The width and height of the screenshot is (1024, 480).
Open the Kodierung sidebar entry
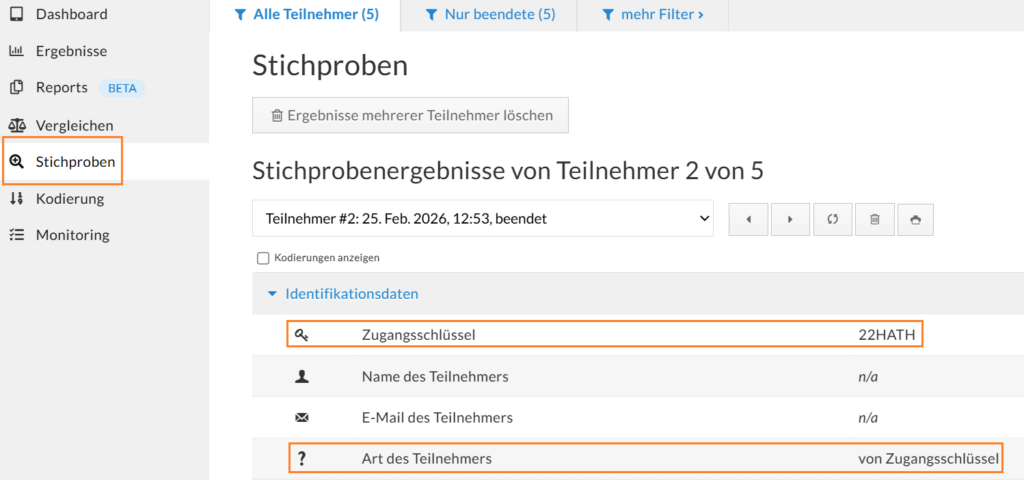tap(70, 198)
